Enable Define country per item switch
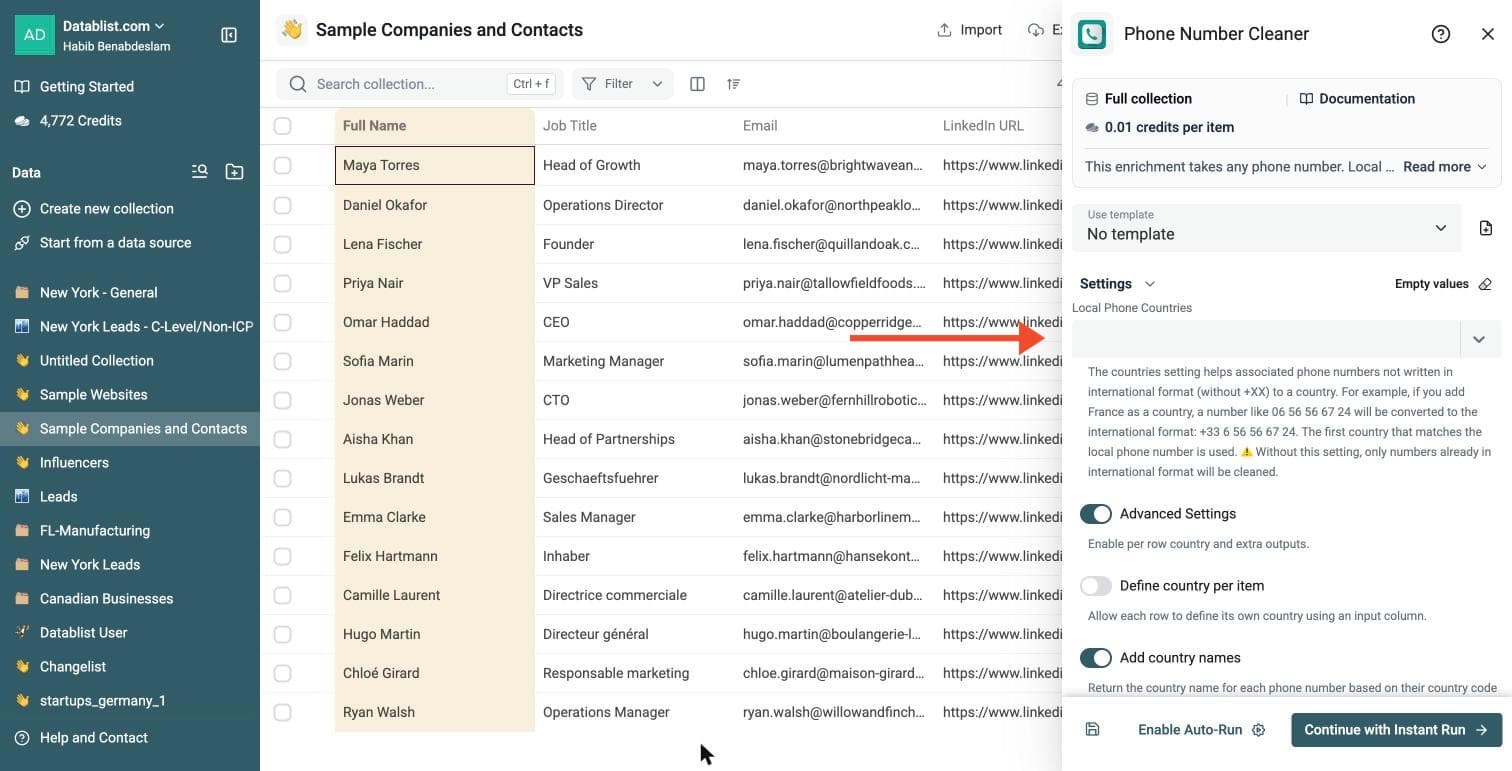1512x771 pixels. 1096,586
